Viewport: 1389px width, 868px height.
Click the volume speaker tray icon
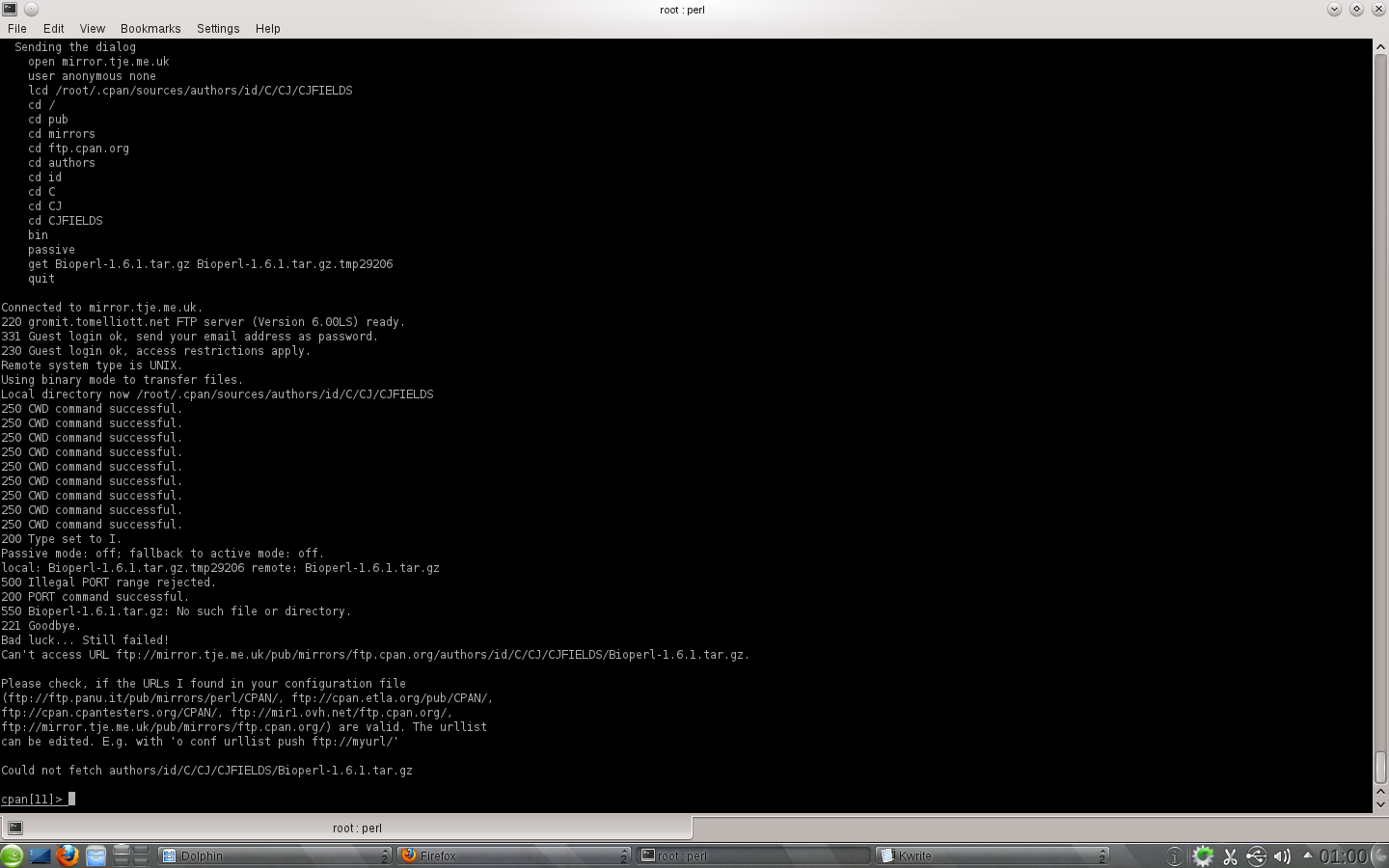pyautogui.click(x=1282, y=855)
